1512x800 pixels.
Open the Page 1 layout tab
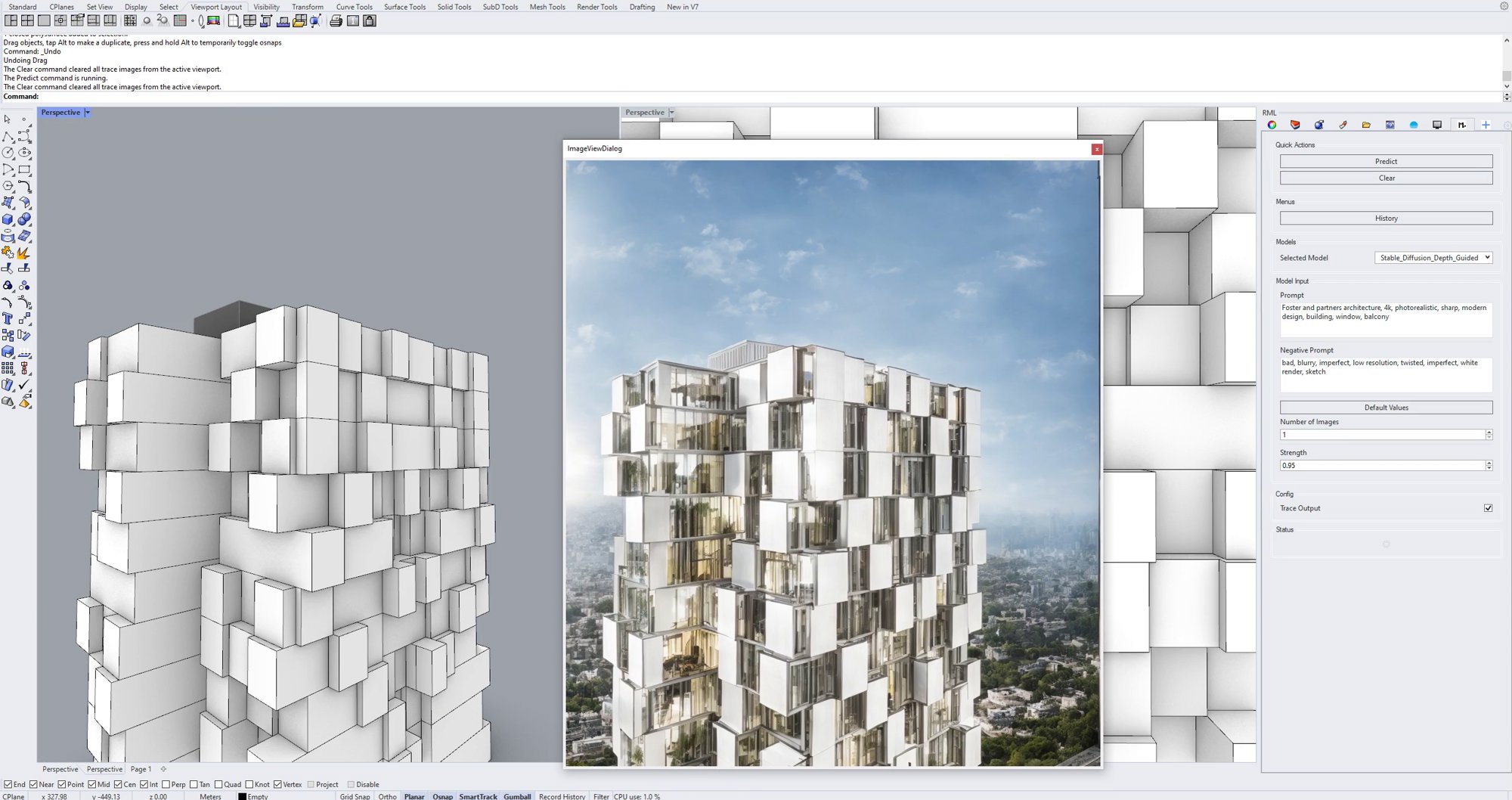(x=141, y=769)
